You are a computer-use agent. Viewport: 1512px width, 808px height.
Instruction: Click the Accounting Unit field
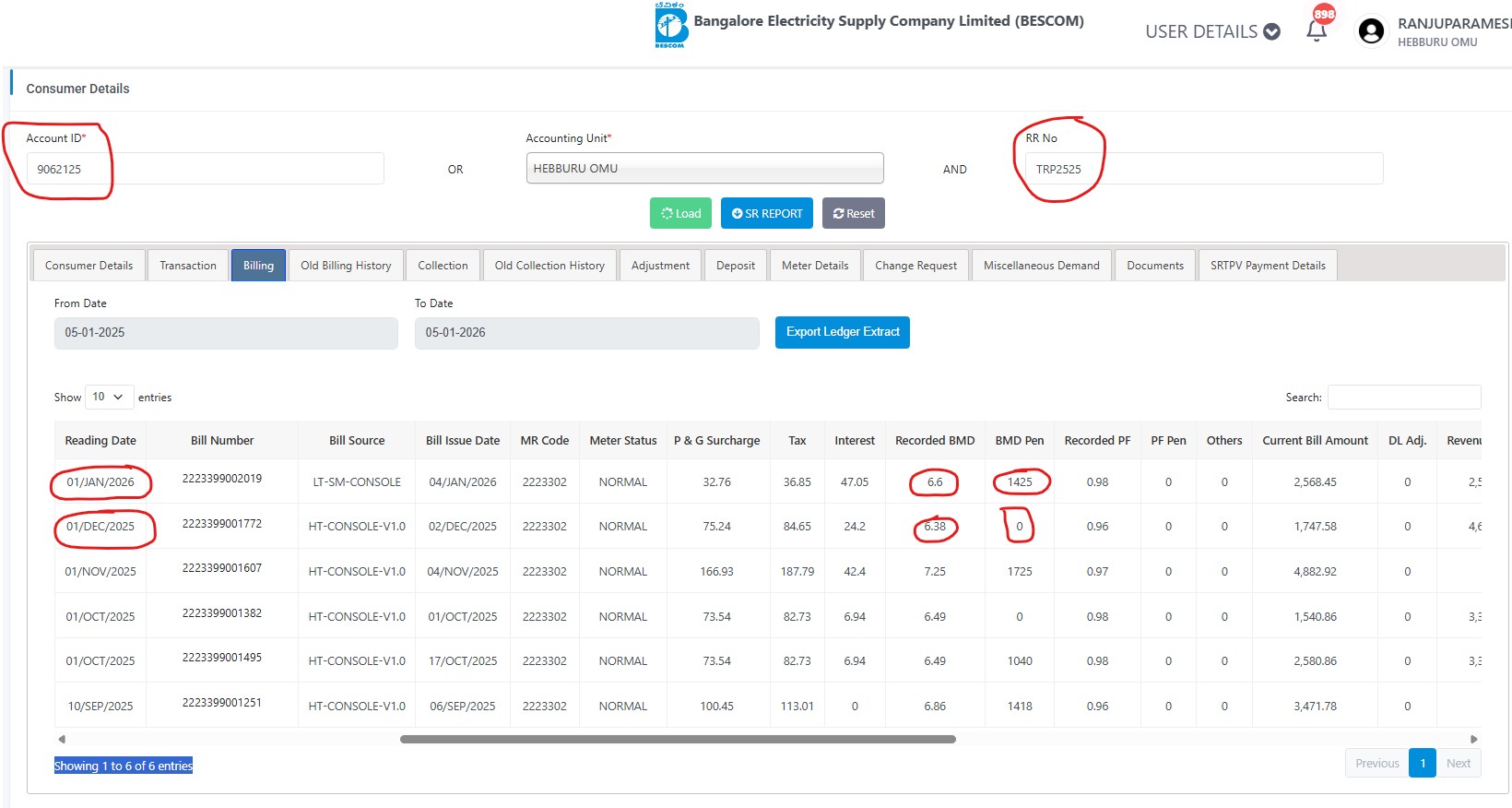(704, 169)
